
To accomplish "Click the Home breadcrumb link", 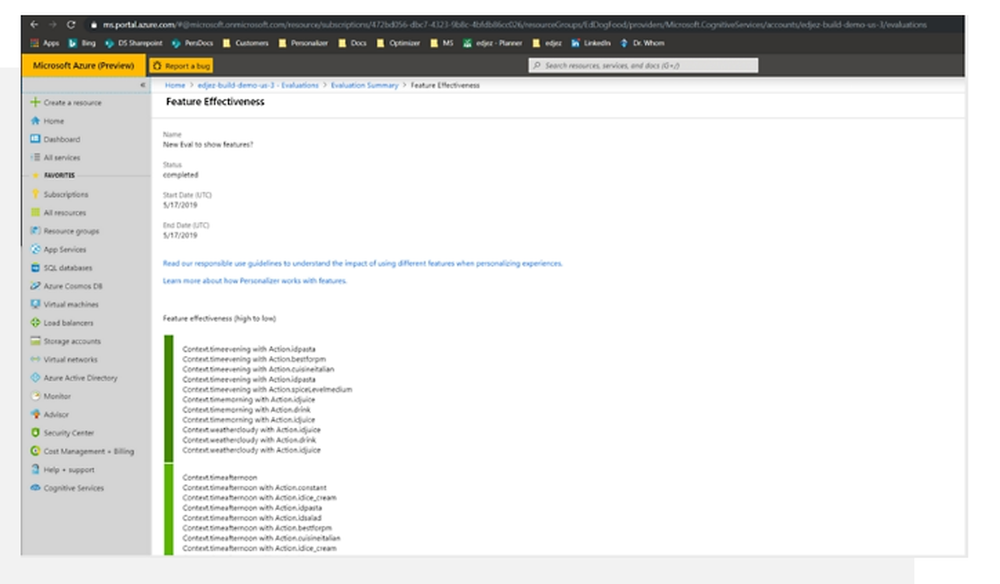I will coord(175,85).
